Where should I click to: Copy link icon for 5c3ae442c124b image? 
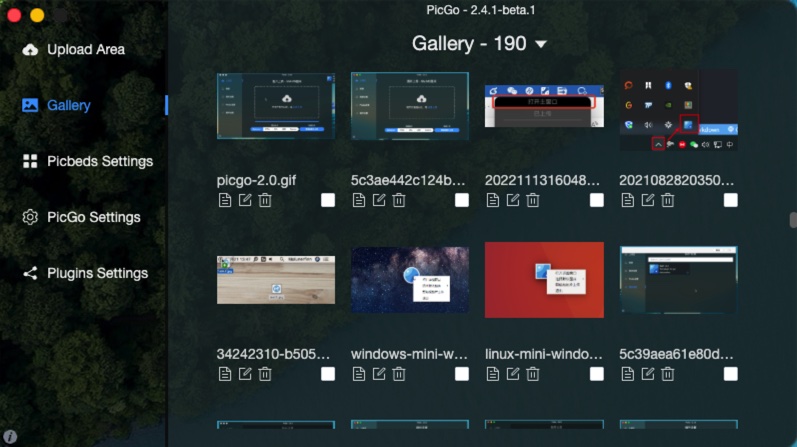359,200
